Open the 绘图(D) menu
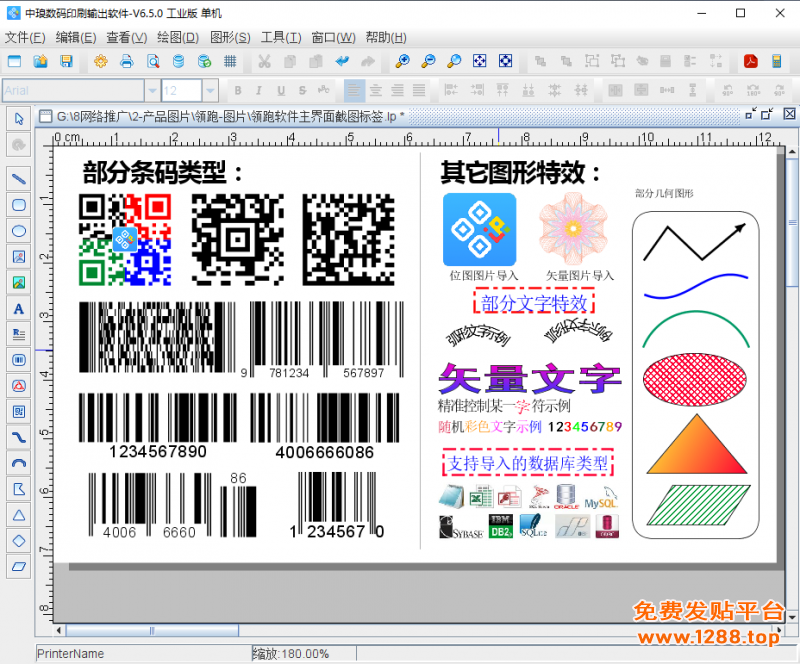 [177, 37]
